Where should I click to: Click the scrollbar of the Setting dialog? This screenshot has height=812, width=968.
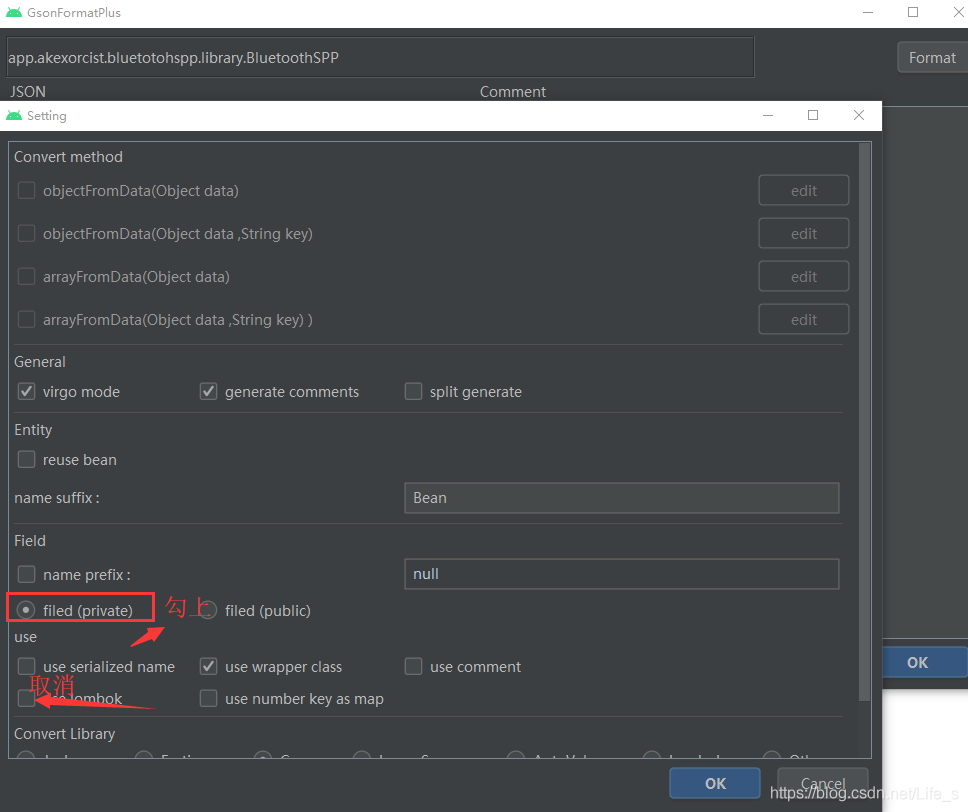click(866, 400)
